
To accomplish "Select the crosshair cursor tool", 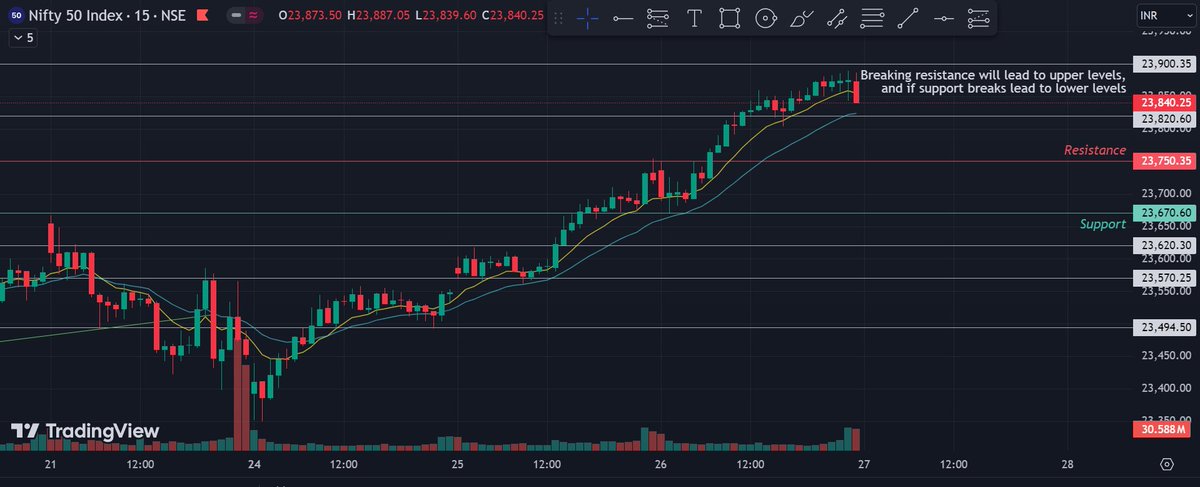I will point(587,18).
